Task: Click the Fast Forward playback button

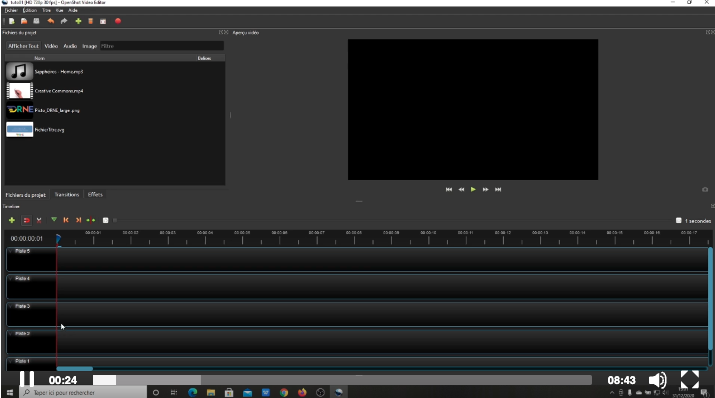Action: (486, 189)
